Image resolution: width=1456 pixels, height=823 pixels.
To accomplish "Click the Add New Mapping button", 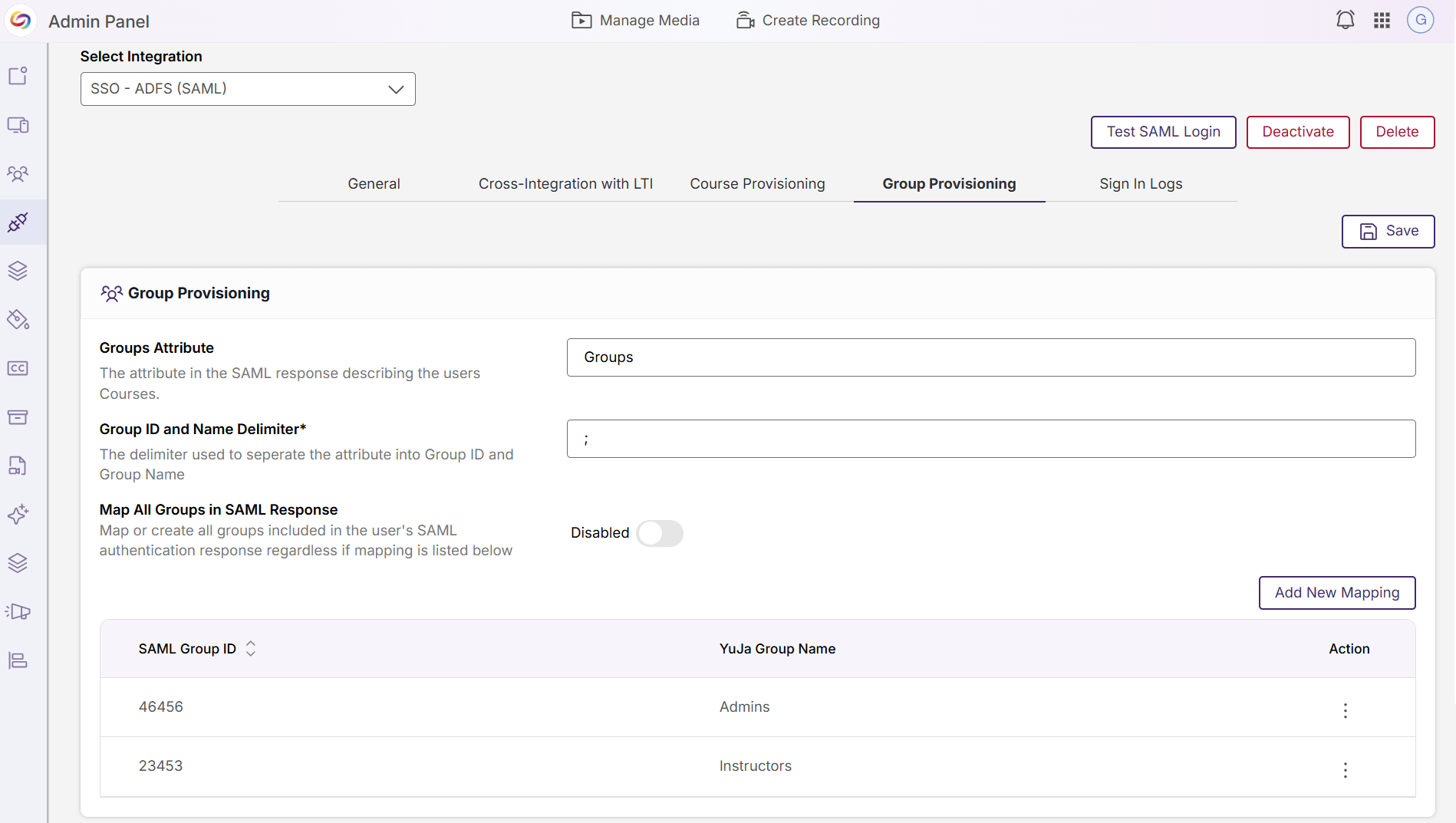I will pos(1336,592).
